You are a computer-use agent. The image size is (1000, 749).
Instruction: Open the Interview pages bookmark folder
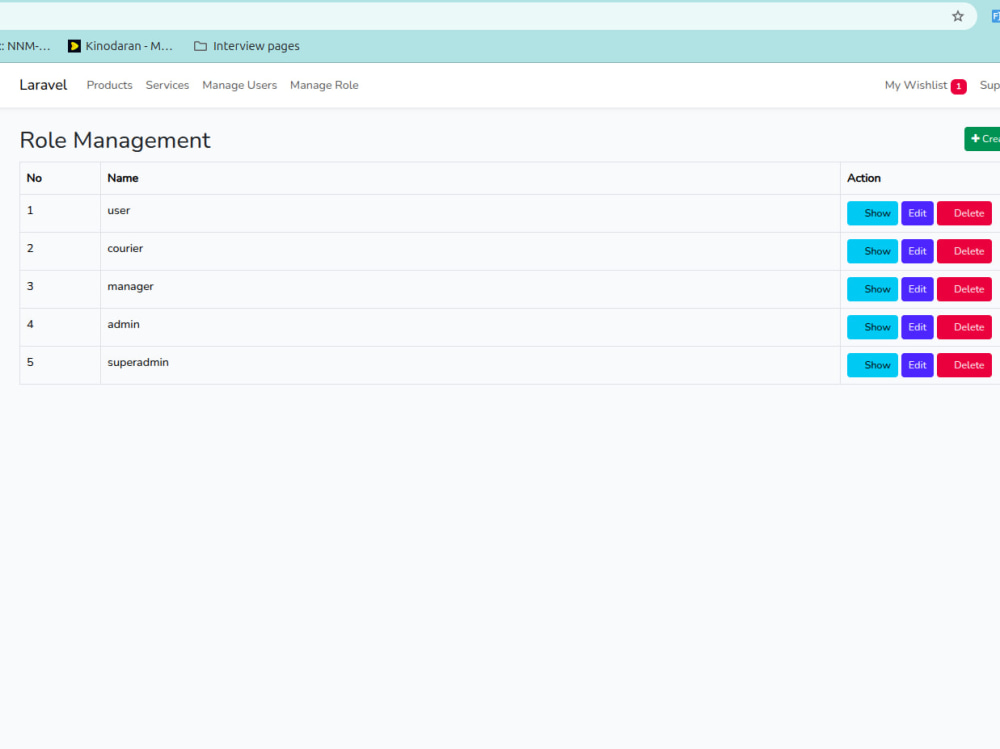pyautogui.click(x=247, y=46)
